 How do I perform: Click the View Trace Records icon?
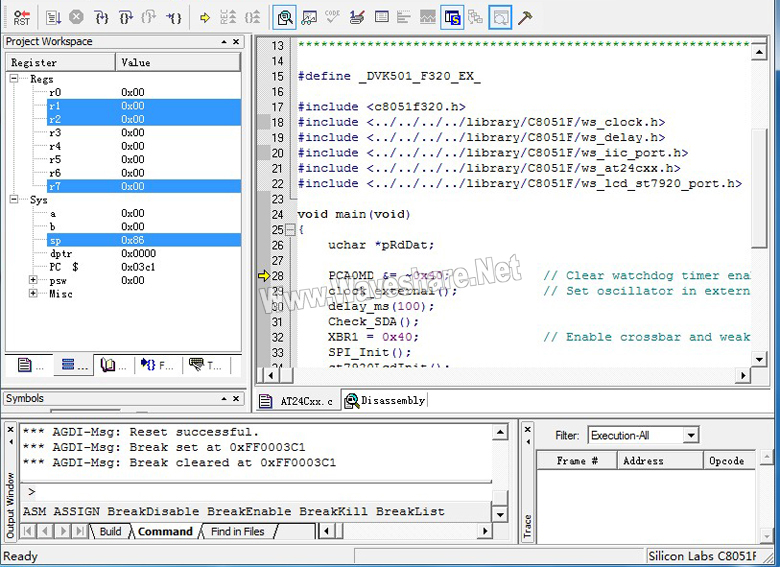pyautogui.click(x=252, y=18)
